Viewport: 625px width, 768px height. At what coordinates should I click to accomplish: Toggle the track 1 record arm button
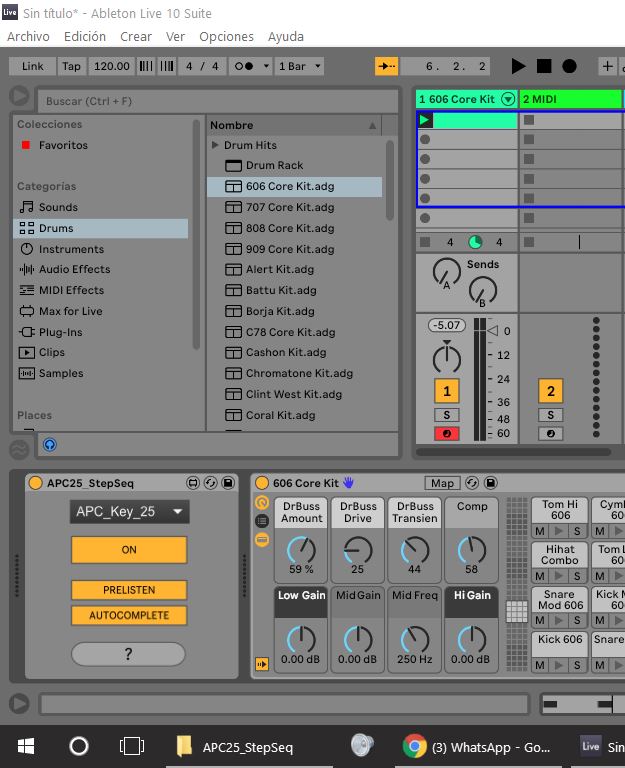(447, 433)
